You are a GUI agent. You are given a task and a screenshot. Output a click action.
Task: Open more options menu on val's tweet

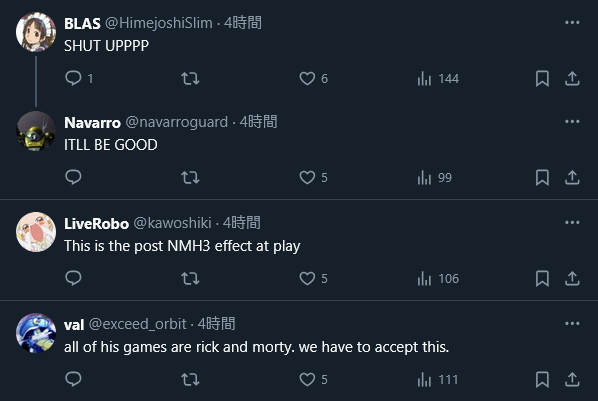572,324
